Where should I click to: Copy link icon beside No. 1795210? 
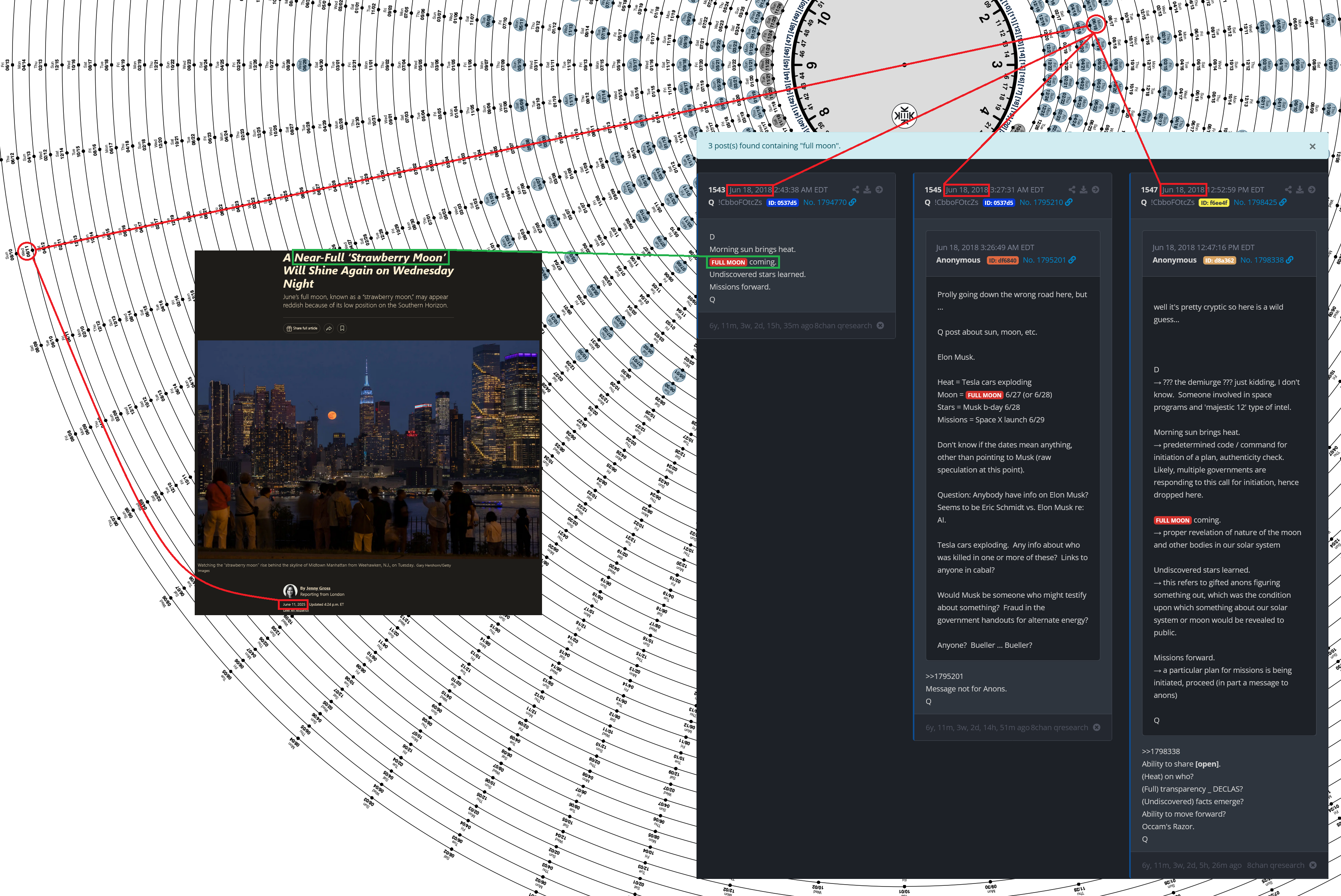1069,202
